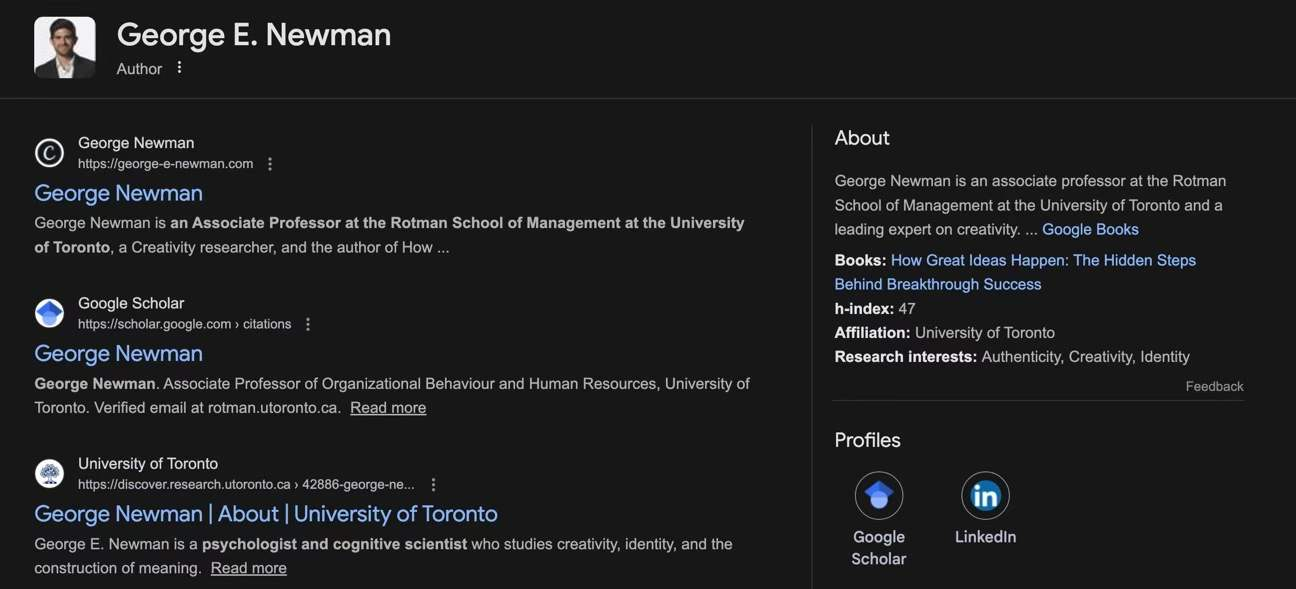1296x589 pixels.
Task: Open the Google Books source link
Action: (x=1090, y=229)
